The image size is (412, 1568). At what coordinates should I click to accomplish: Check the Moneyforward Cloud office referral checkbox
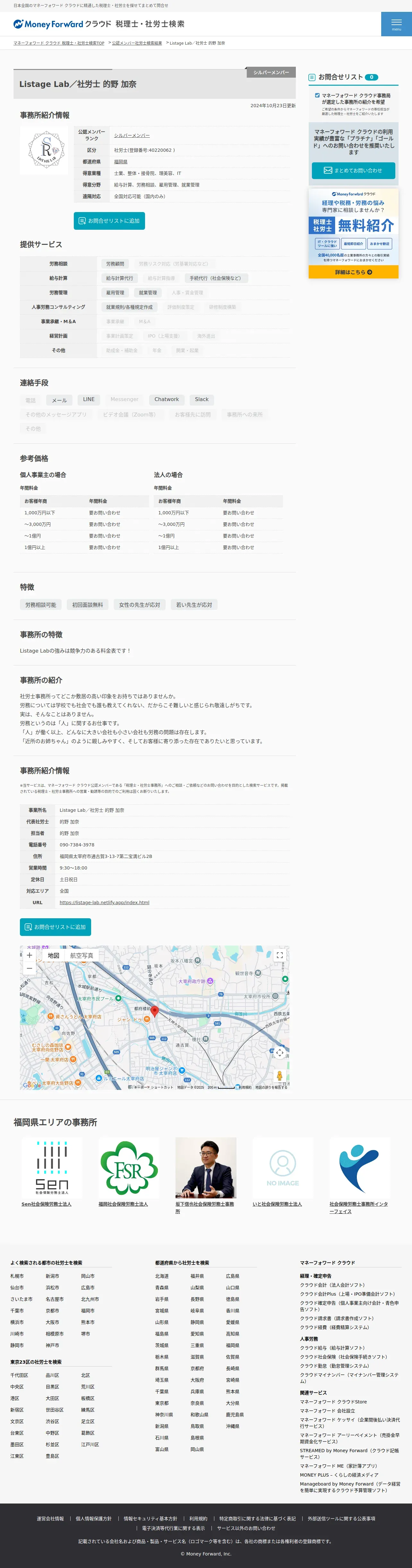pyautogui.click(x=317, y=96)
